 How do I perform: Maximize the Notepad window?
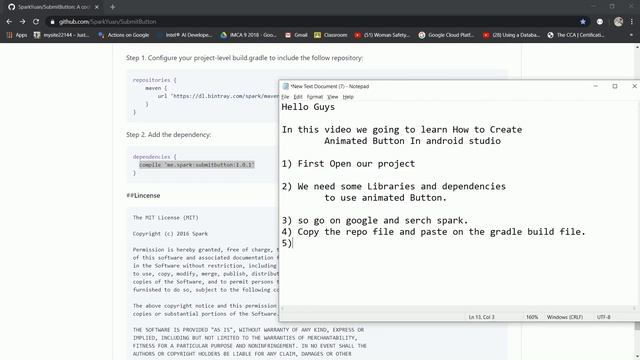[615, 86]
